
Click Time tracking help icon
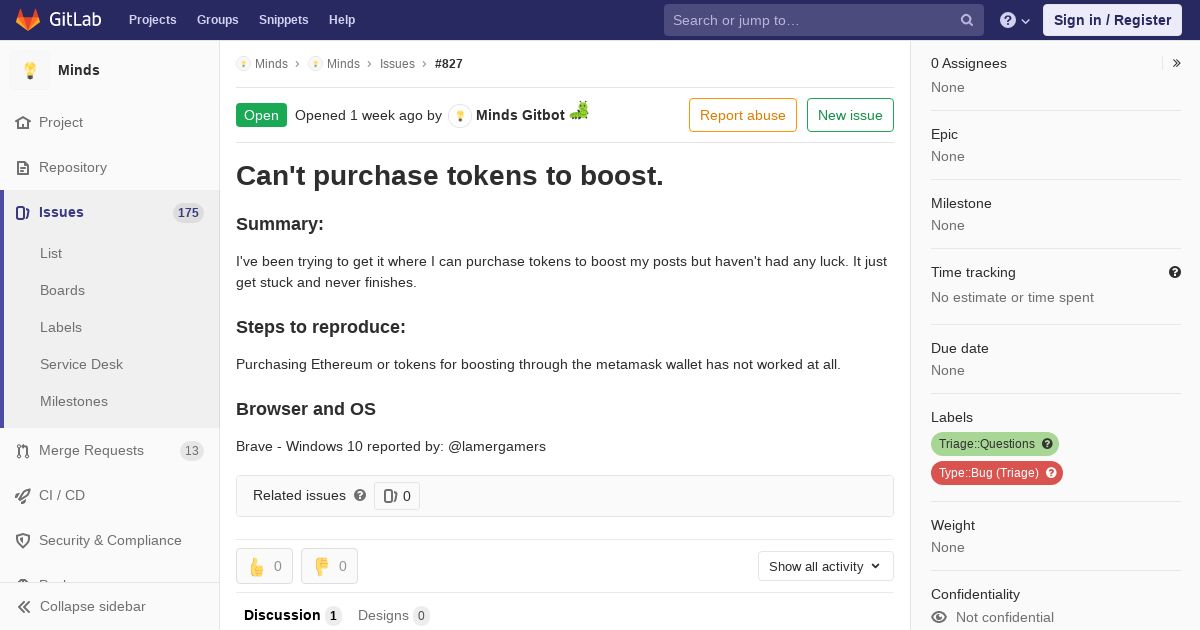(x=1175, y=272)
